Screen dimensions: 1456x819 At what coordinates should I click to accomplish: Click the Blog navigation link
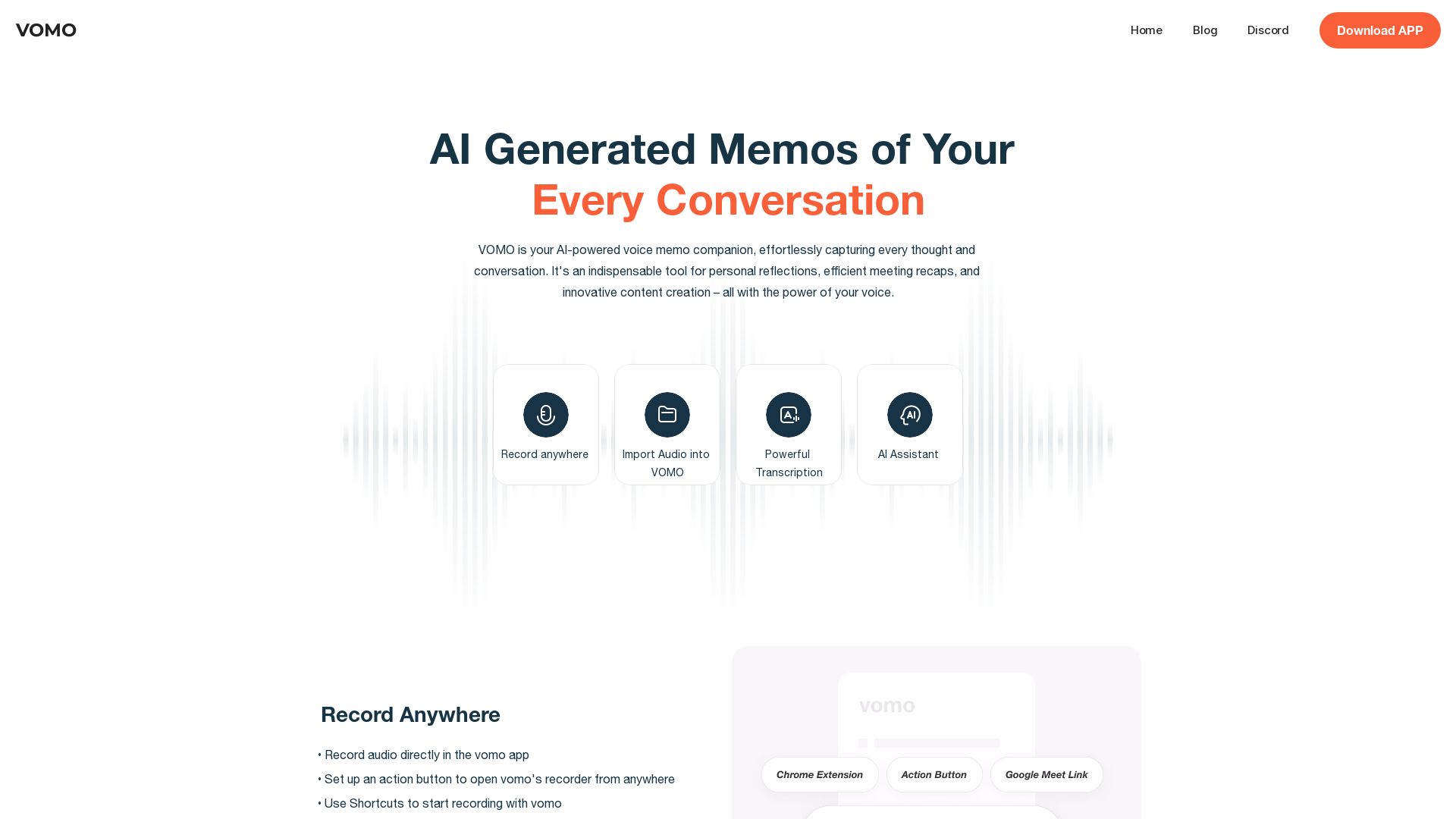coord(1205,30)
